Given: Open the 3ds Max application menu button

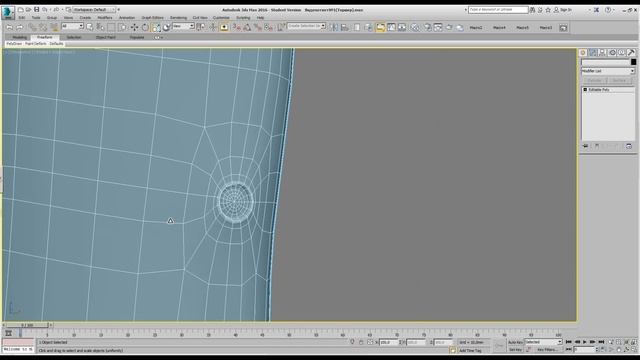Looking at the screenshot, I should (8, 12).
